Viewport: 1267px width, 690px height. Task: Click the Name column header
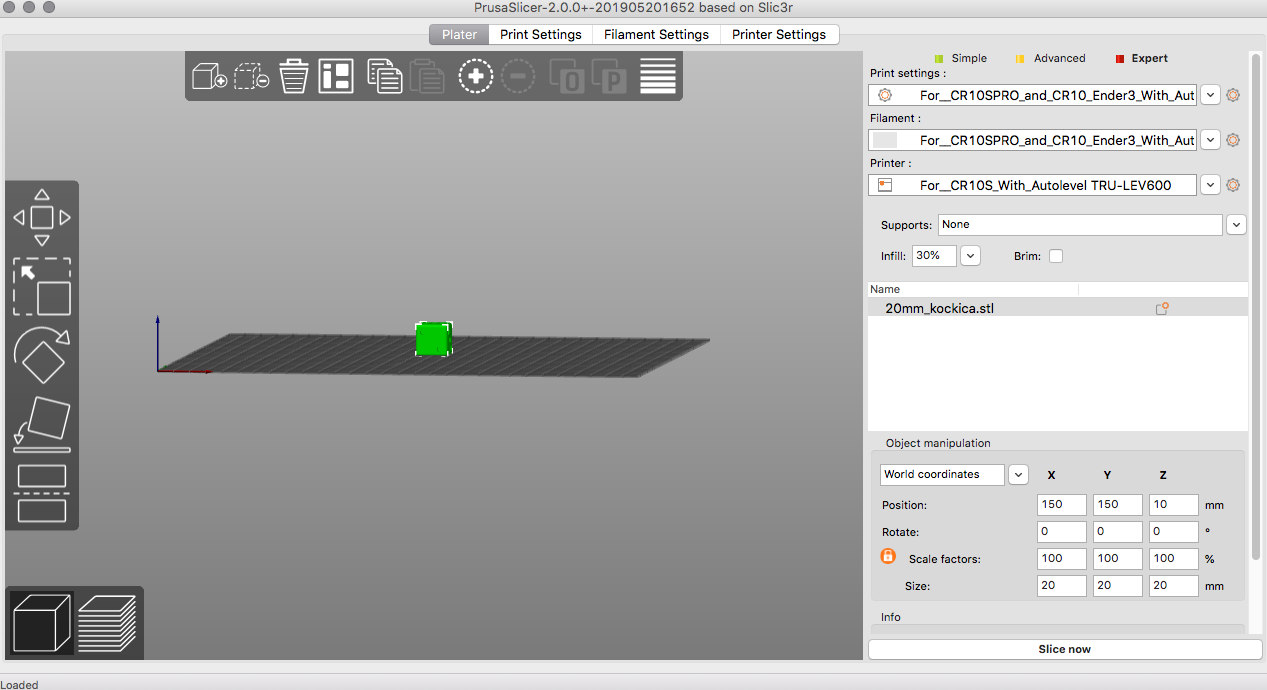(973, 289)
